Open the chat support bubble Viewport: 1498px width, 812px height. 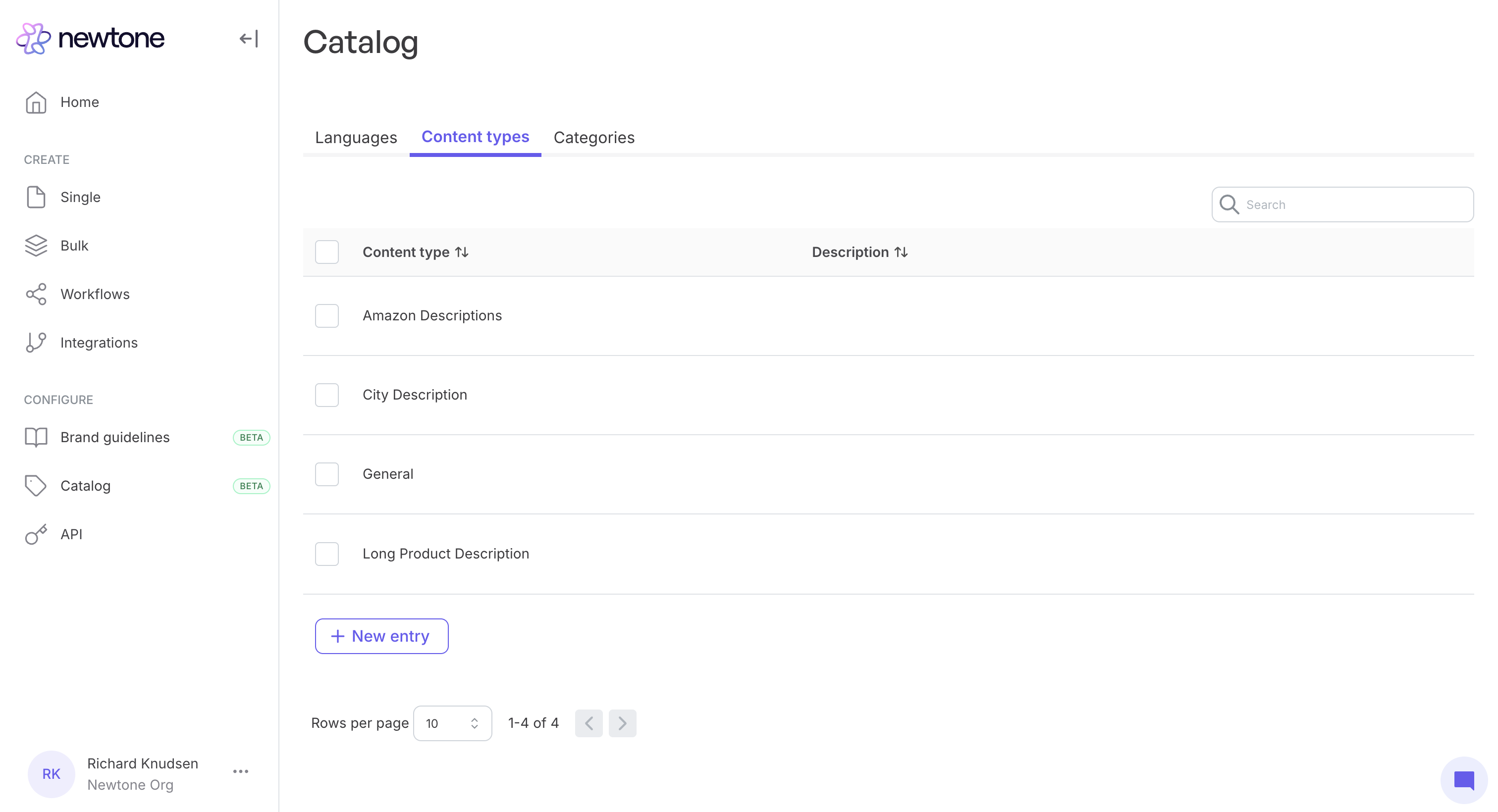tap(1464, 780)
